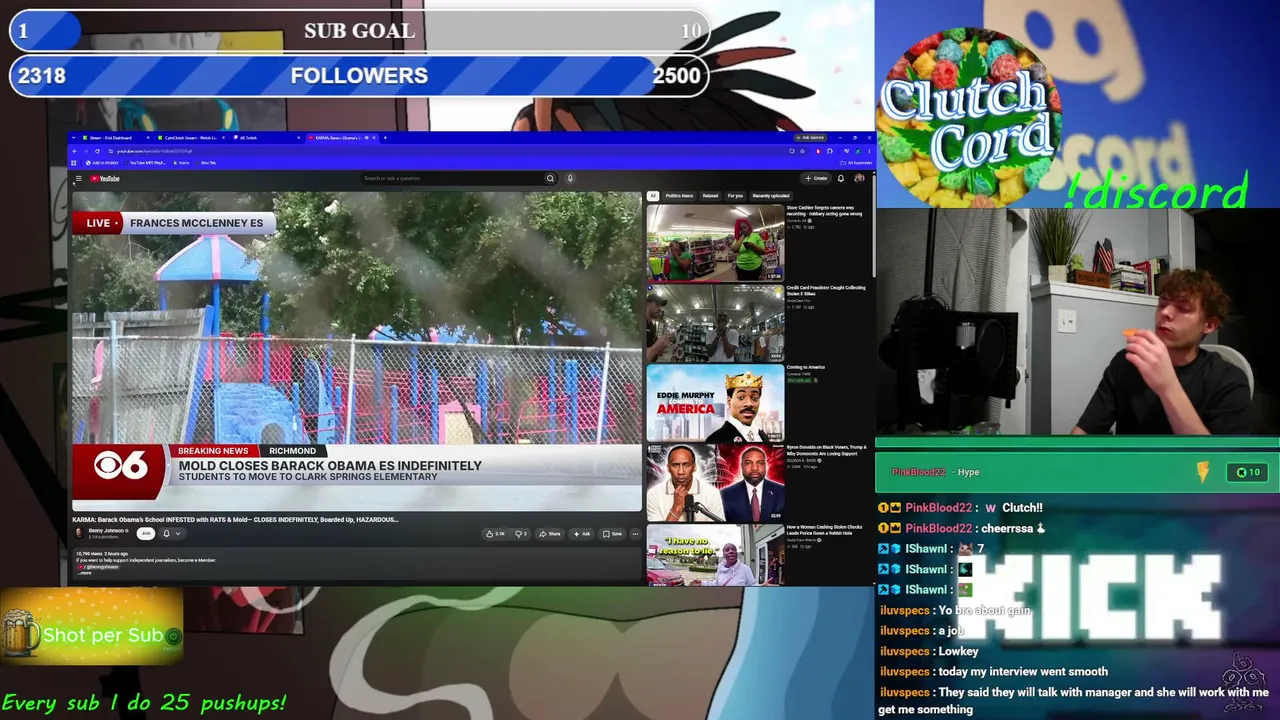The image size is (1280, 720).
Task: Select the Related filter chip
Action: click(x=710, y=196)
